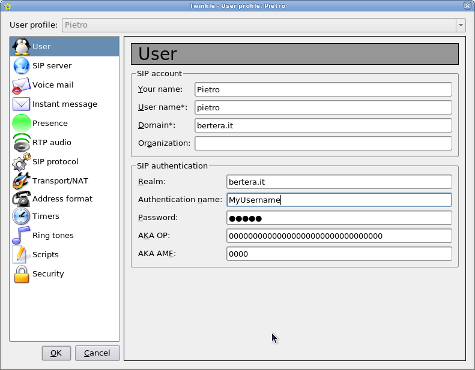
Task: Click the SIP authentication group title
Action: click(x=172, y=166)
